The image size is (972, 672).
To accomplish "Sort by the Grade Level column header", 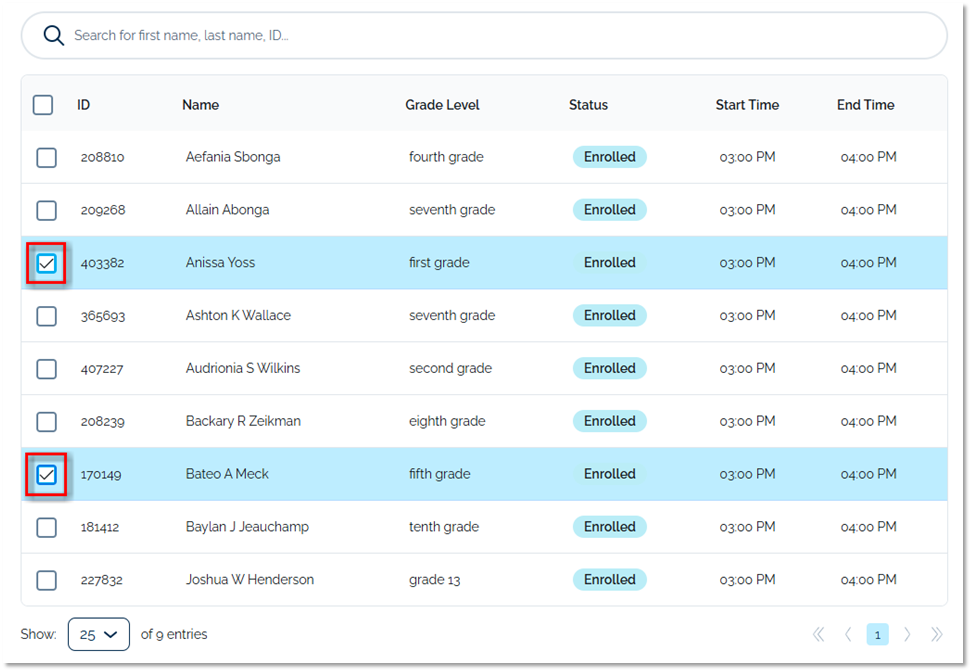I will [442, 105].
